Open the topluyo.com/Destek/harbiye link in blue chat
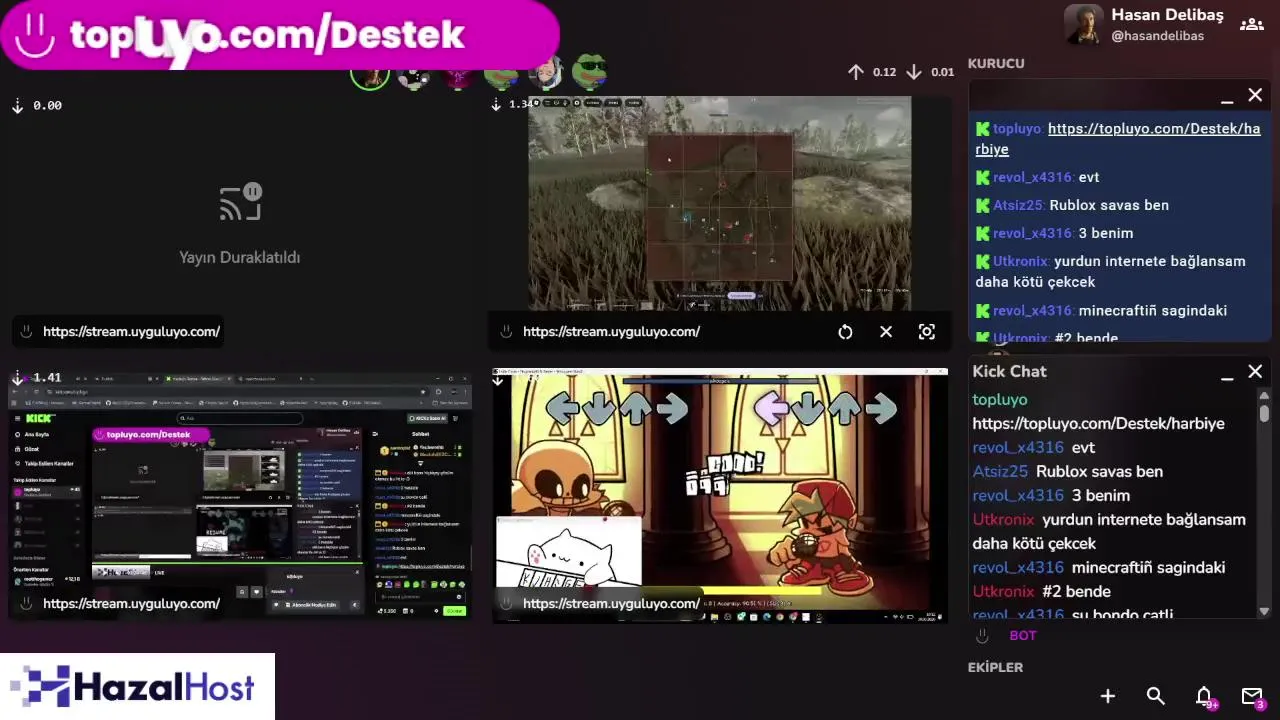 (1118, 139)
